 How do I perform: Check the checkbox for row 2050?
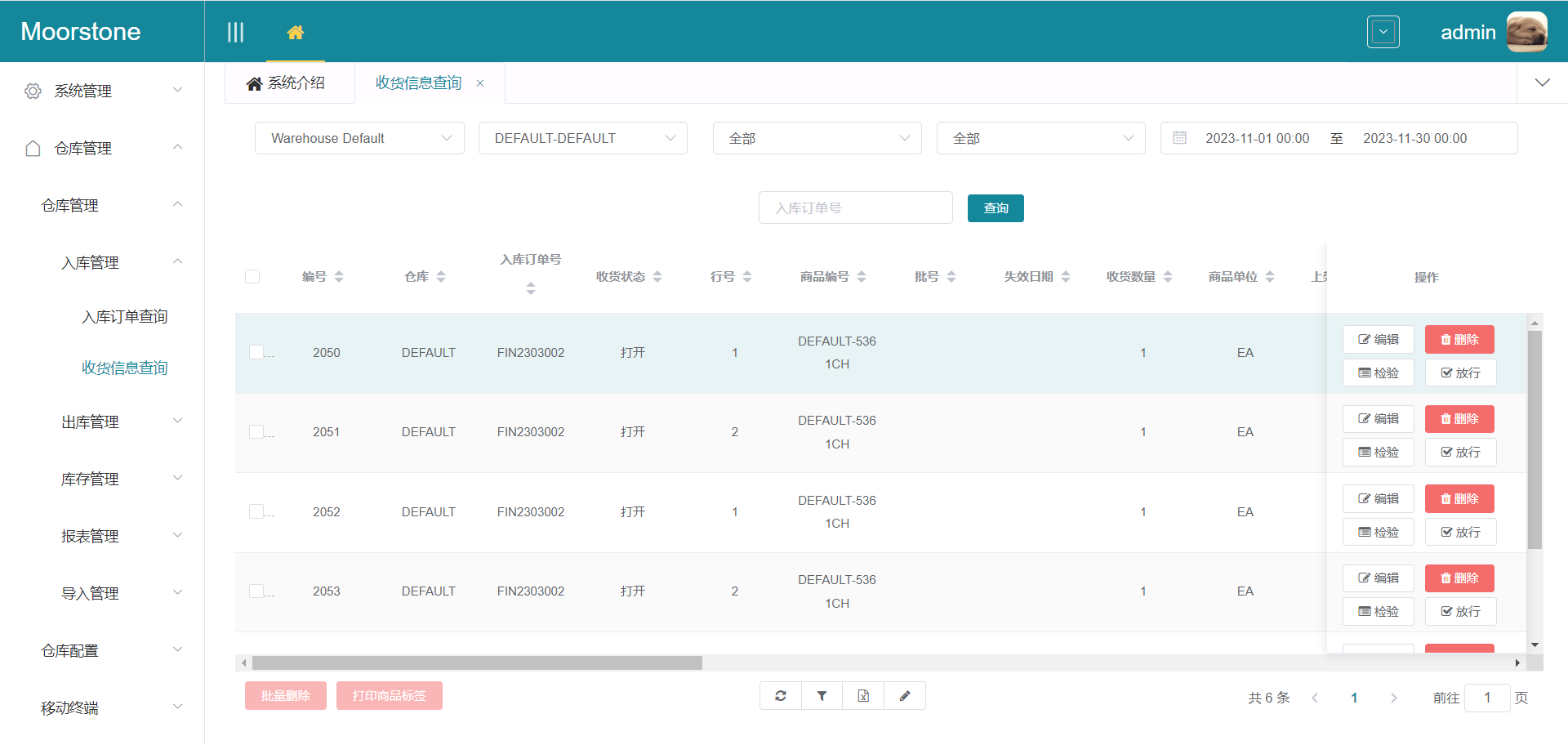pos(256,352)
